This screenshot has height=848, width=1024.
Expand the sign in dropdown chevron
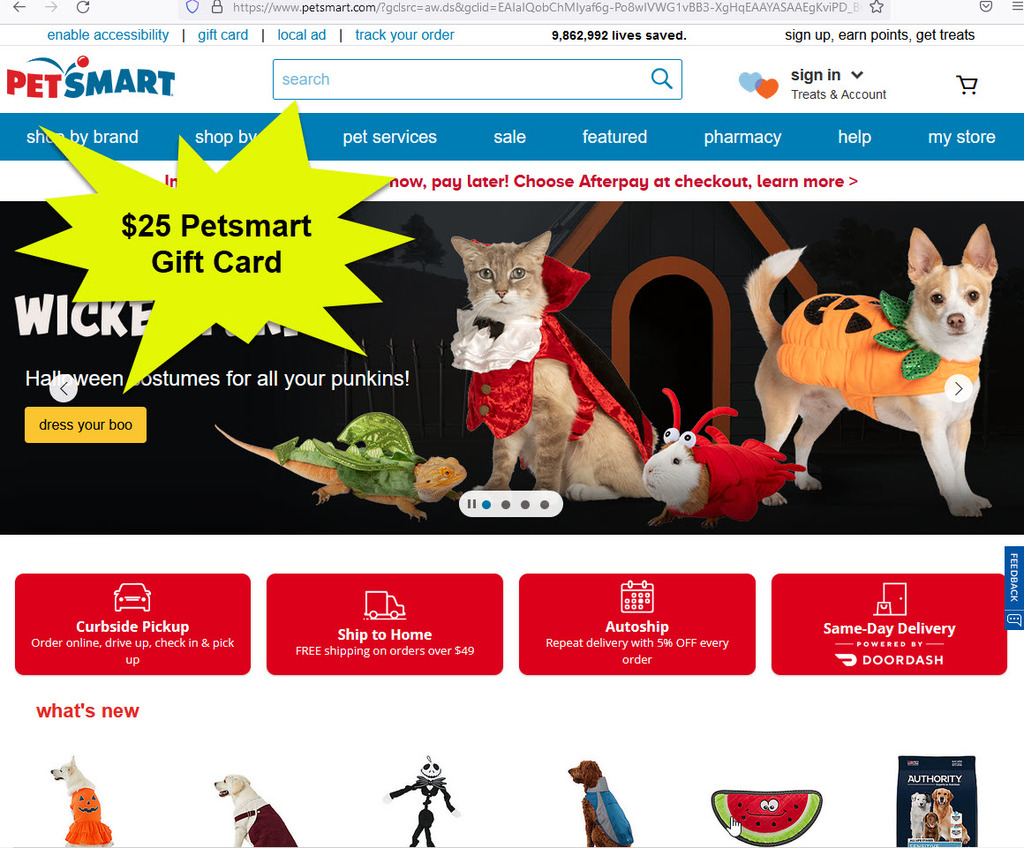click(x=857, y=74)
